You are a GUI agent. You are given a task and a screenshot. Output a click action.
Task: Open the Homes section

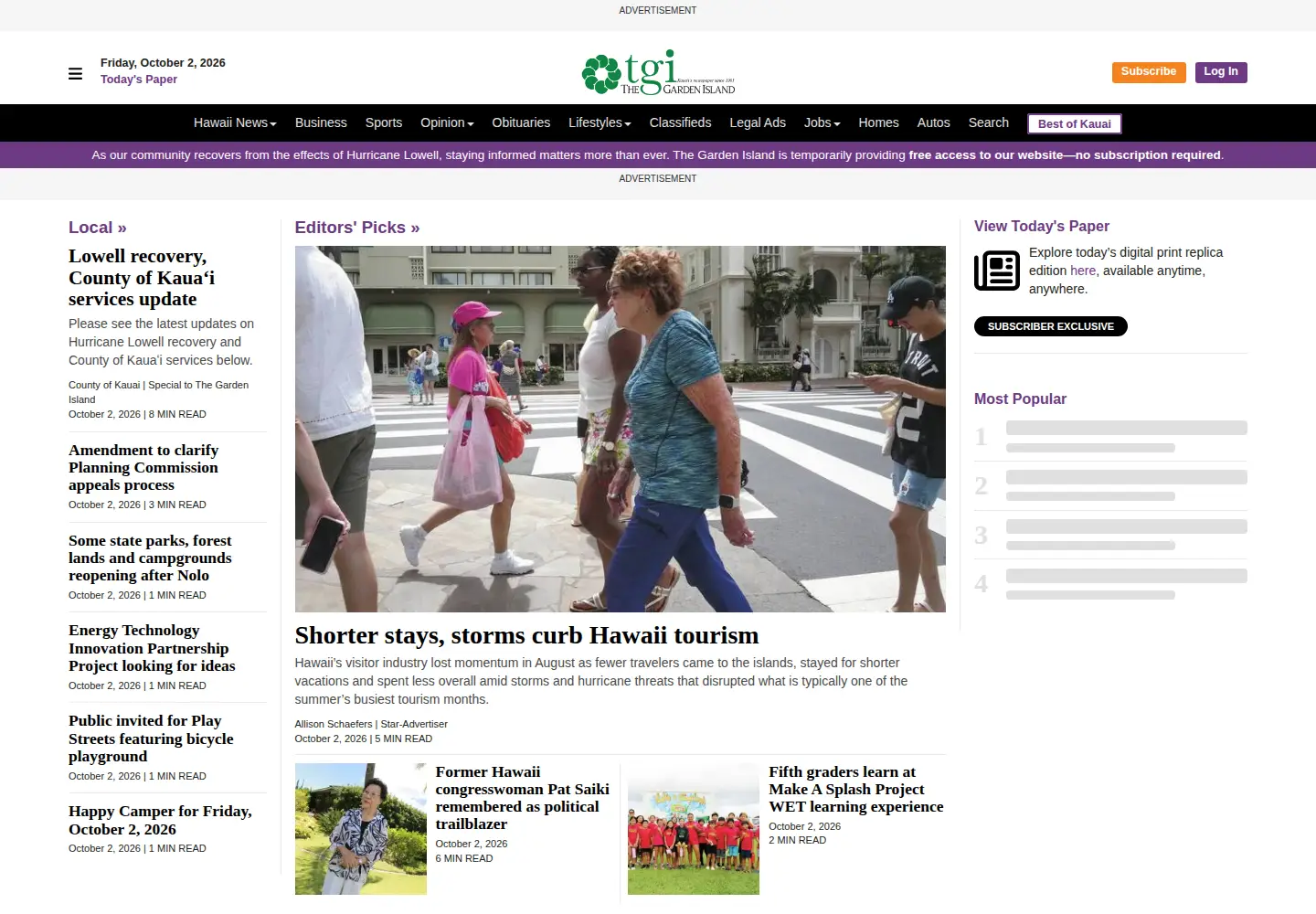point(878,122)
